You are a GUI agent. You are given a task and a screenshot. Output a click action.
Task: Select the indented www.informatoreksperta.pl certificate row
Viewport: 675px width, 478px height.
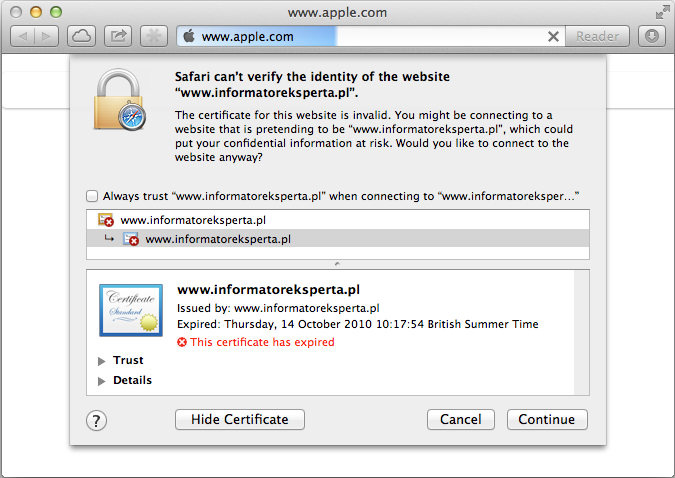pyautogui.click(x=338, y=239)
